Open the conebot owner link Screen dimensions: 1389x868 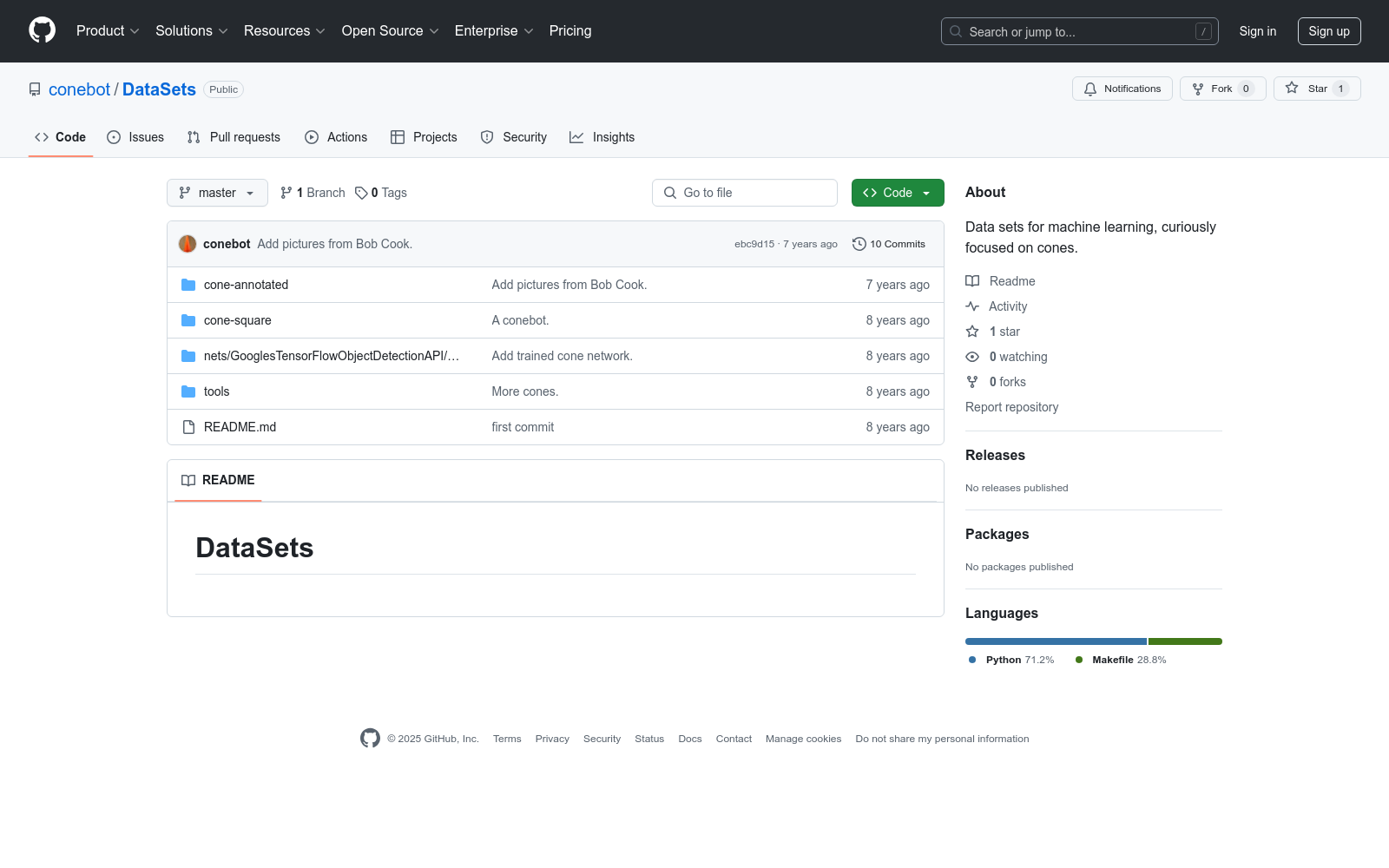[80, 89]
